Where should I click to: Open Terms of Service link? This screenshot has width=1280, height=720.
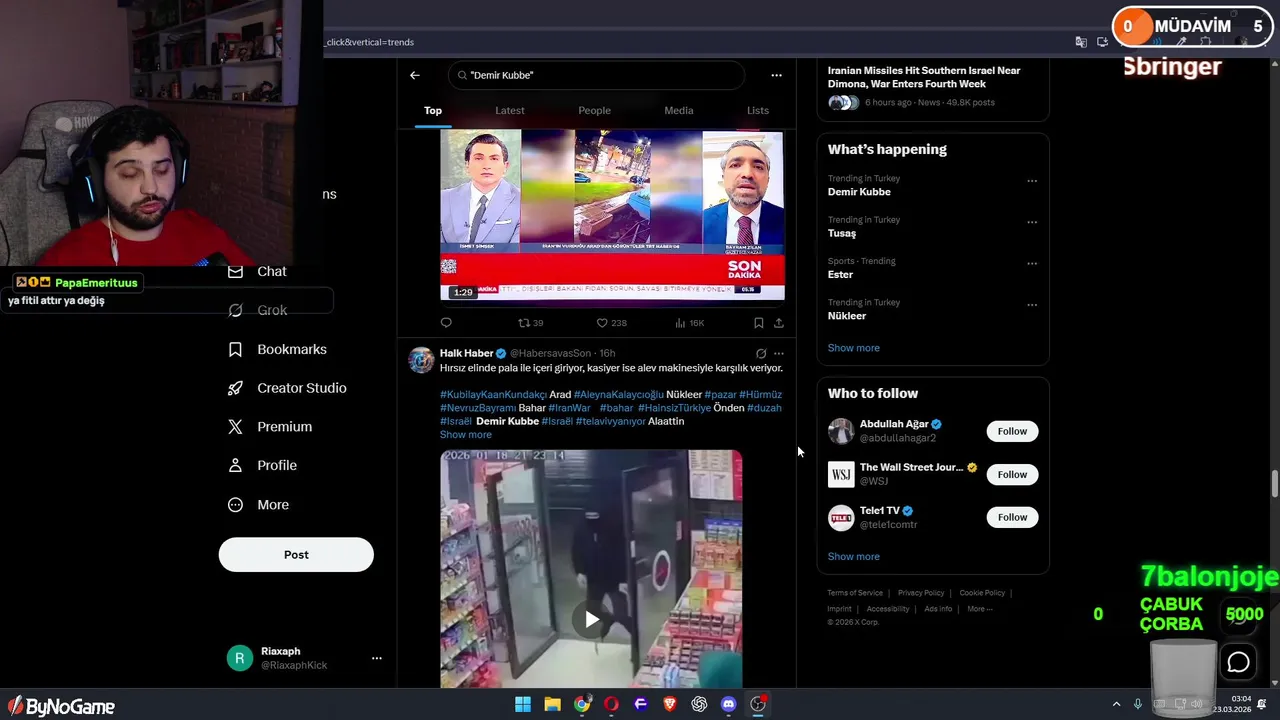tap(855, 593)
